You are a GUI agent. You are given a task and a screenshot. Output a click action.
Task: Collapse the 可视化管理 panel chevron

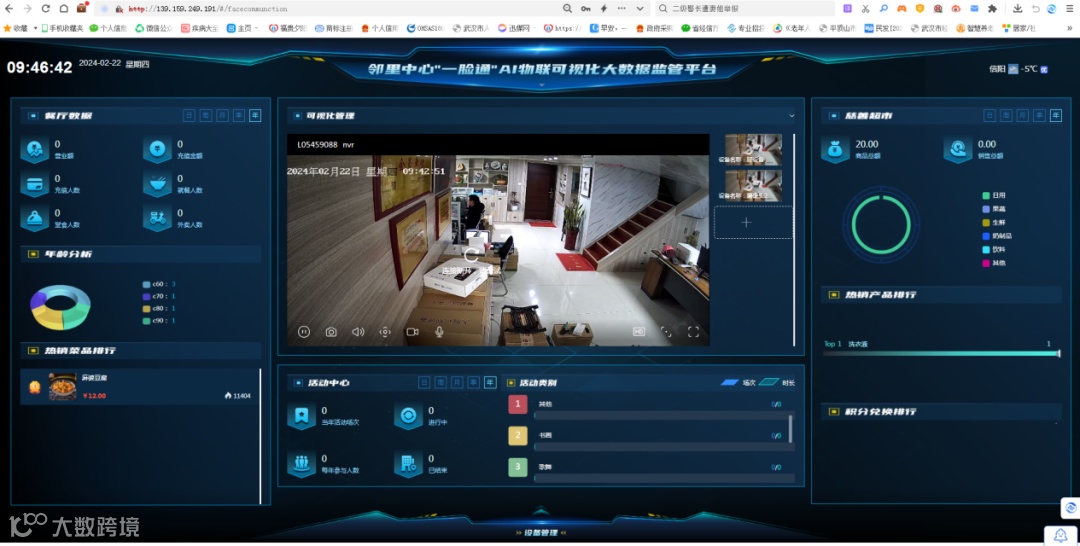tap(791, 116)
